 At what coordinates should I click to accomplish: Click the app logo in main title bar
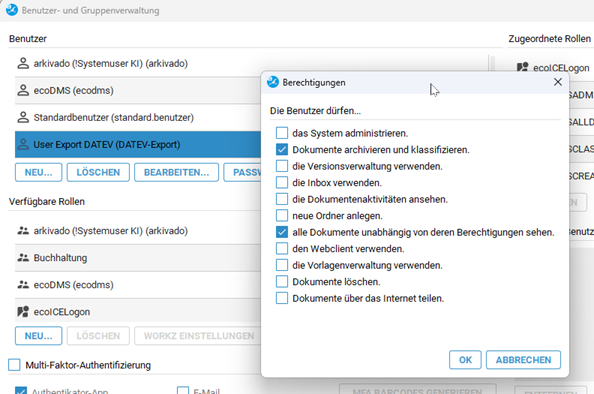pyautogui.click(x=12, y=10)
